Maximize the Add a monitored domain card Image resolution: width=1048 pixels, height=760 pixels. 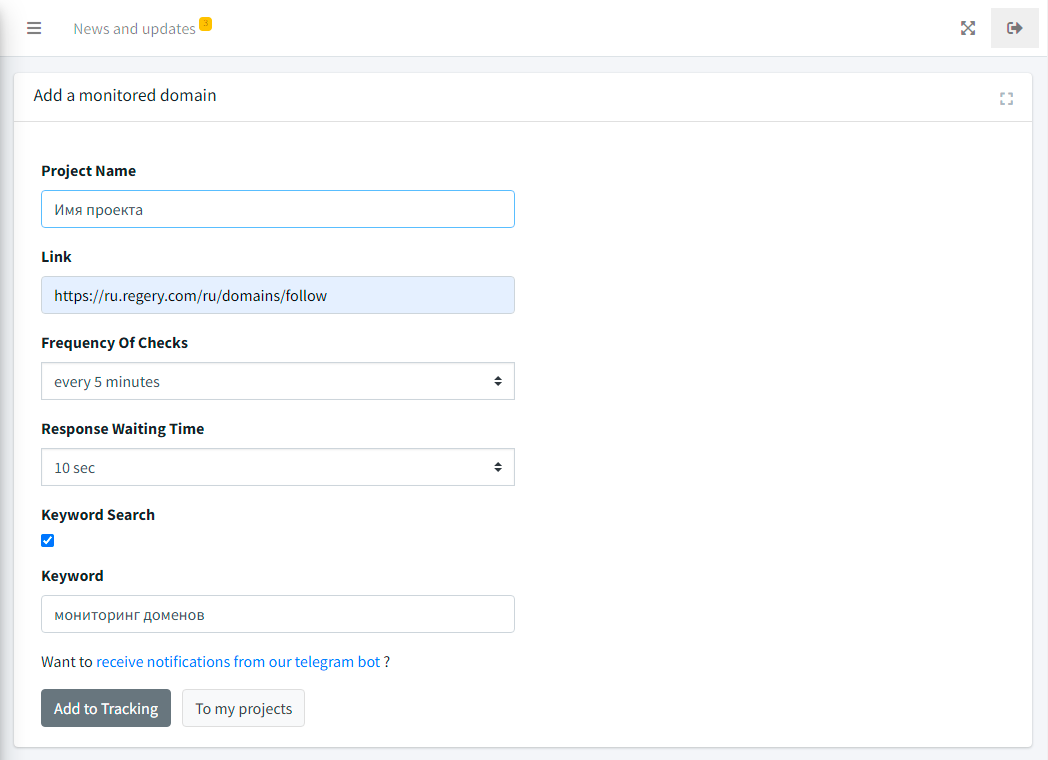pyautogui.click(x=1006, y=98)
